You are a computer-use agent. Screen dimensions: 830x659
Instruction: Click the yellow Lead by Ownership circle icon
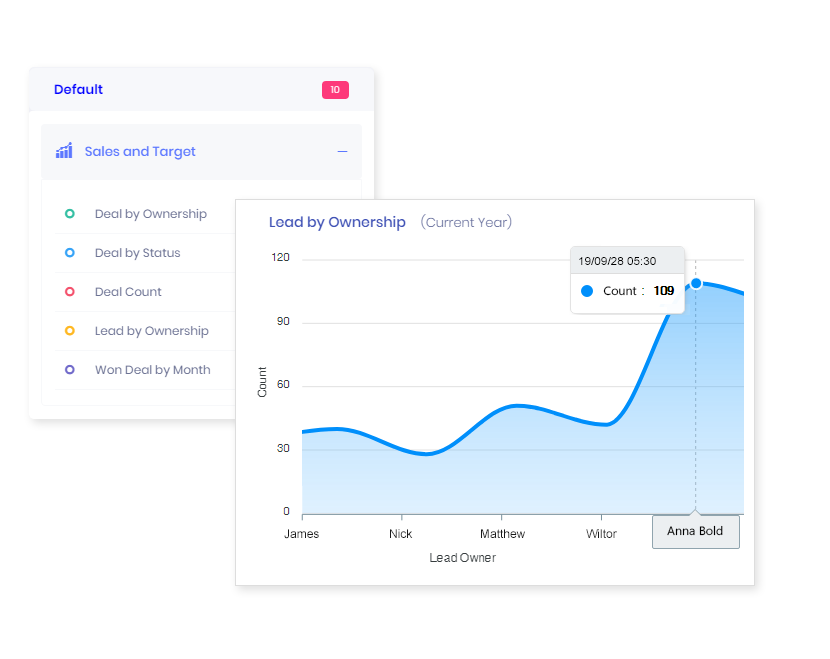pyautogui.click(x=70, y=331)
